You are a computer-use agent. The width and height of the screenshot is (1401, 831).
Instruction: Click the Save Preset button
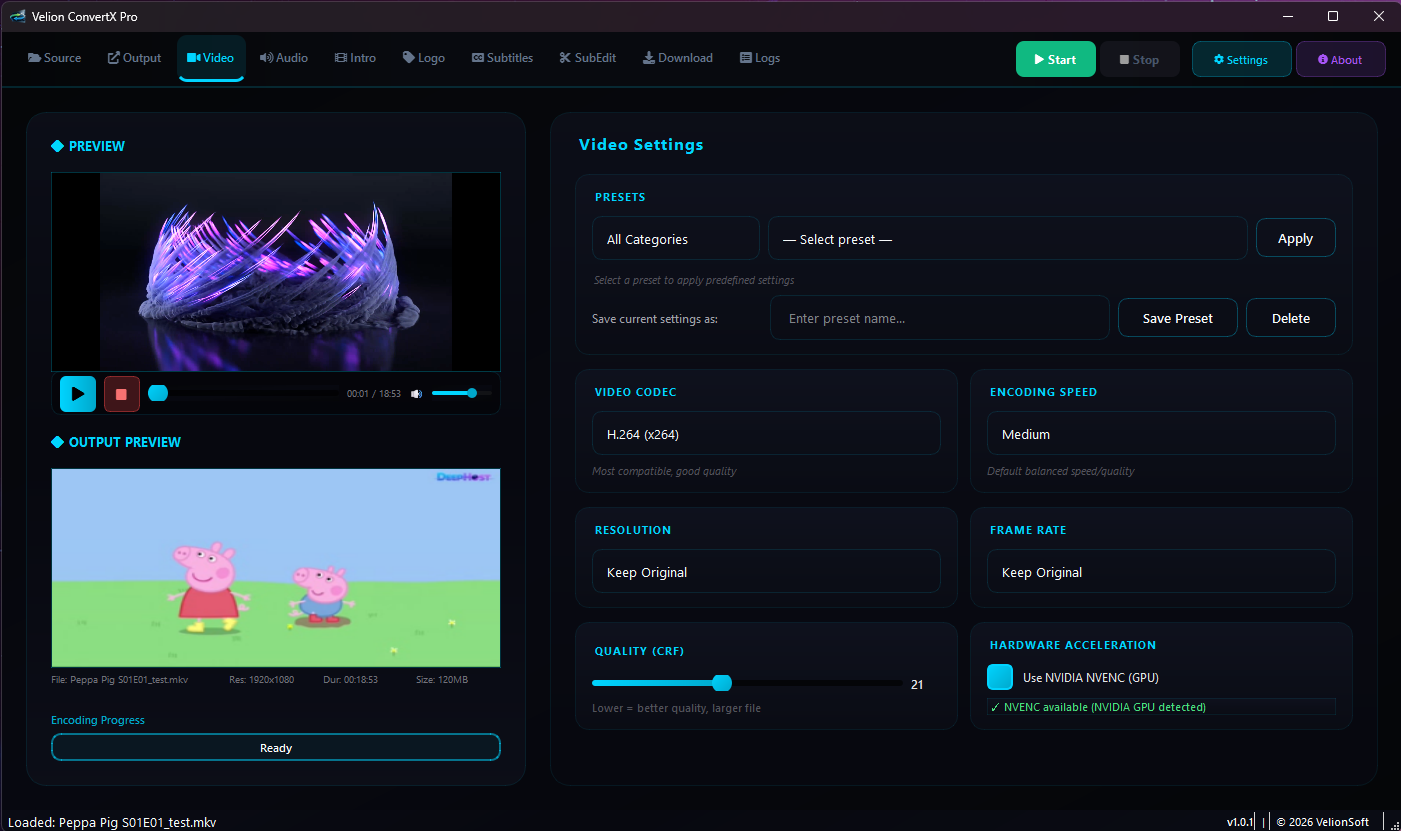point(1178,318)
